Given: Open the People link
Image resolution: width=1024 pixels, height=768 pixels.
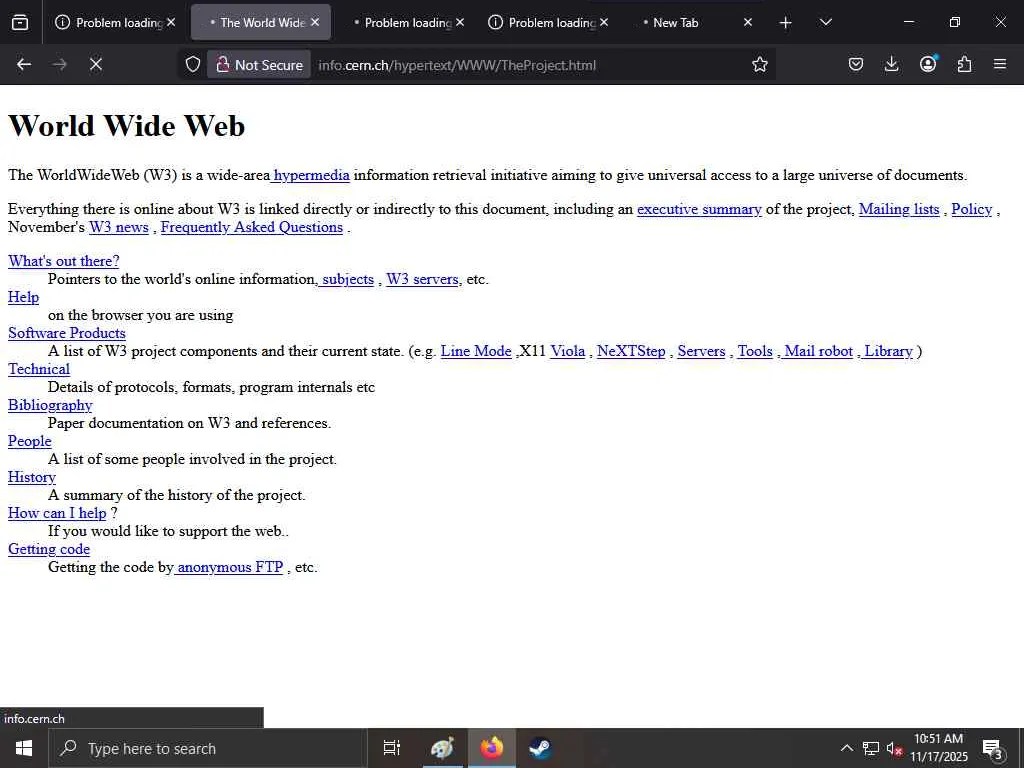Looking at the screenshot, I should click(29, 441).
